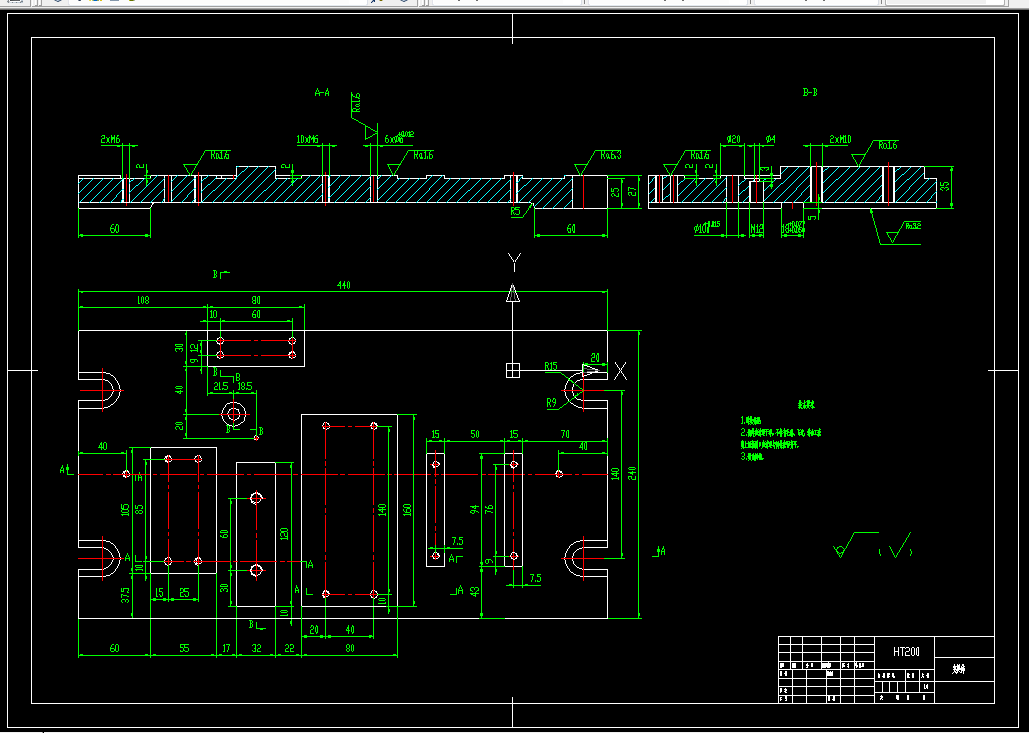Select the 18.5 dimension text
The image size is (1029, 733).
244,387
